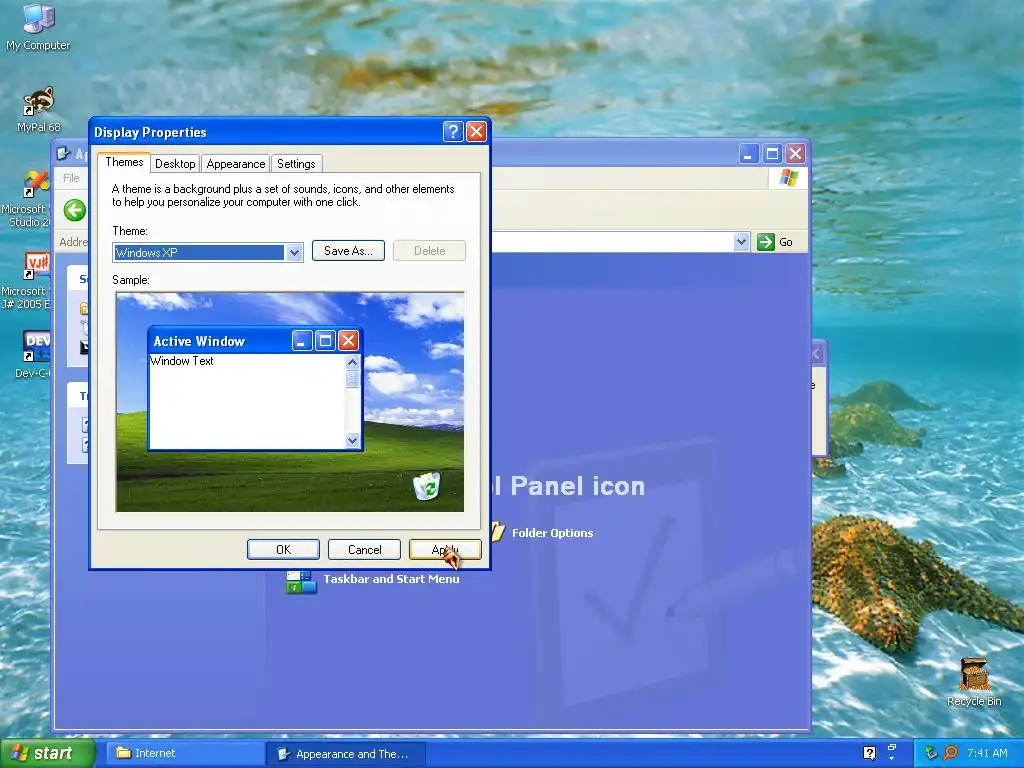
Task: Close the Display Properties dialog
Action: (477, 132)
